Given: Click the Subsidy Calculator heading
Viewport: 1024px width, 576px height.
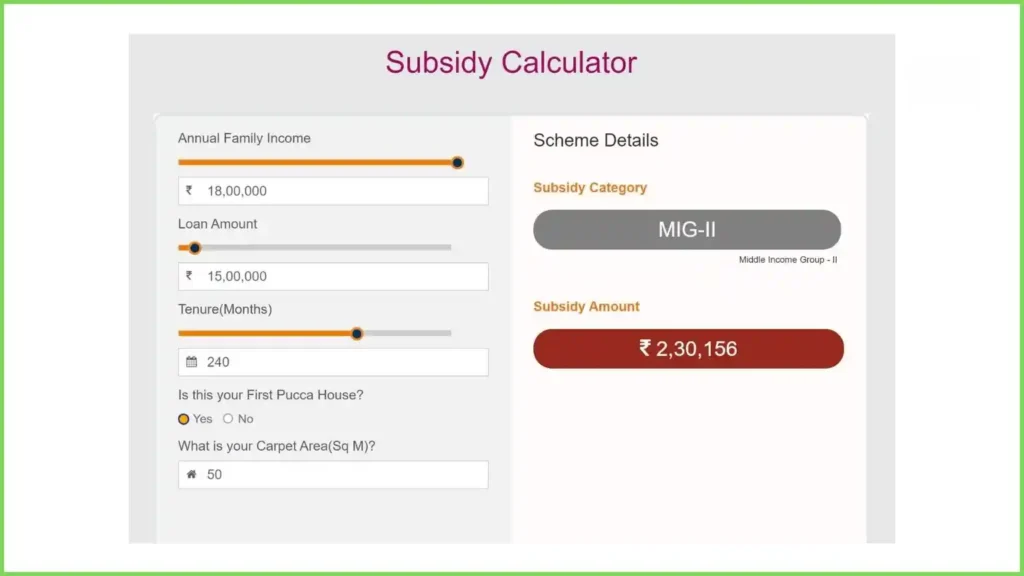Looking at the screenshot, I should [x=511, y=63].
